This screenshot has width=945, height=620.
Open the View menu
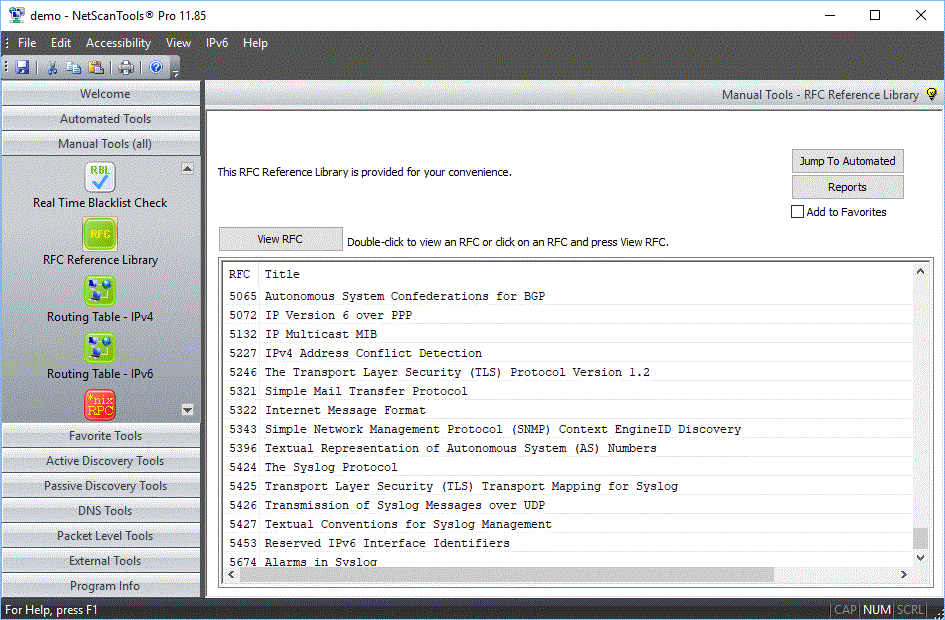[178, 43]
